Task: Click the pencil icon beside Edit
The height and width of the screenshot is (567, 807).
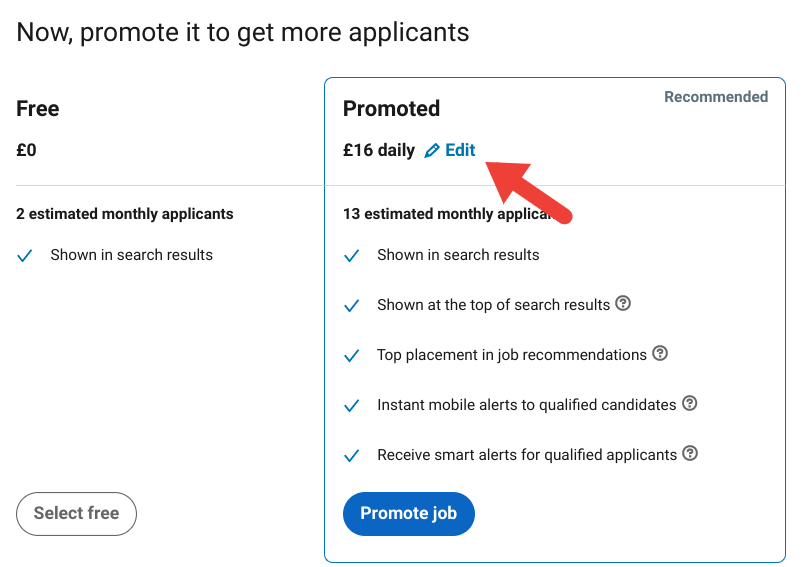Action: point(432,151)
